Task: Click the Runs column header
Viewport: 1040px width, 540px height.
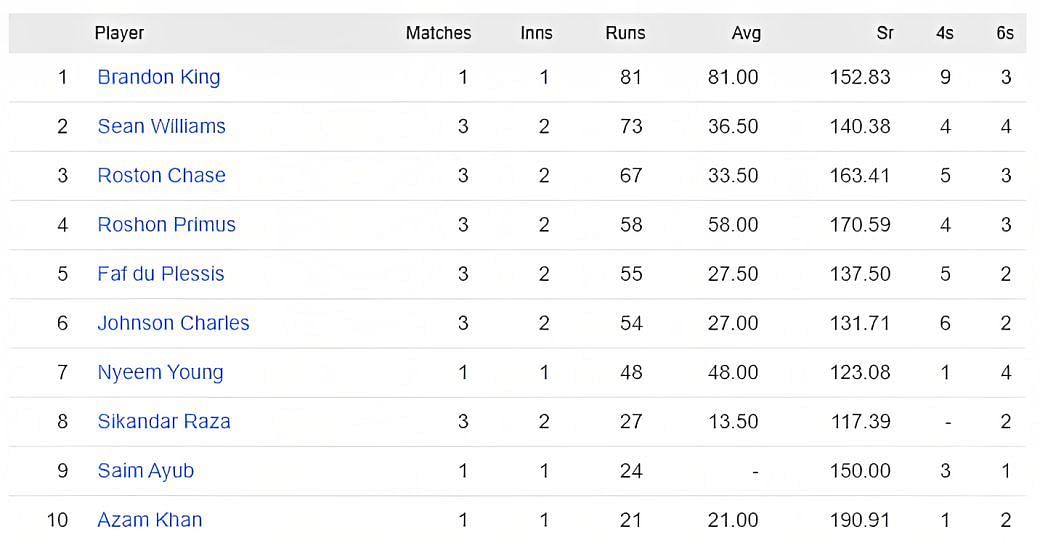Action: [625, 33]
